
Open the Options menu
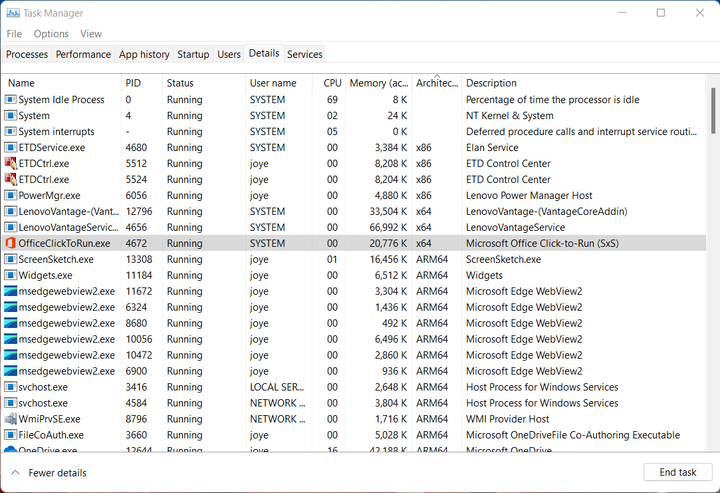(51, 34)
